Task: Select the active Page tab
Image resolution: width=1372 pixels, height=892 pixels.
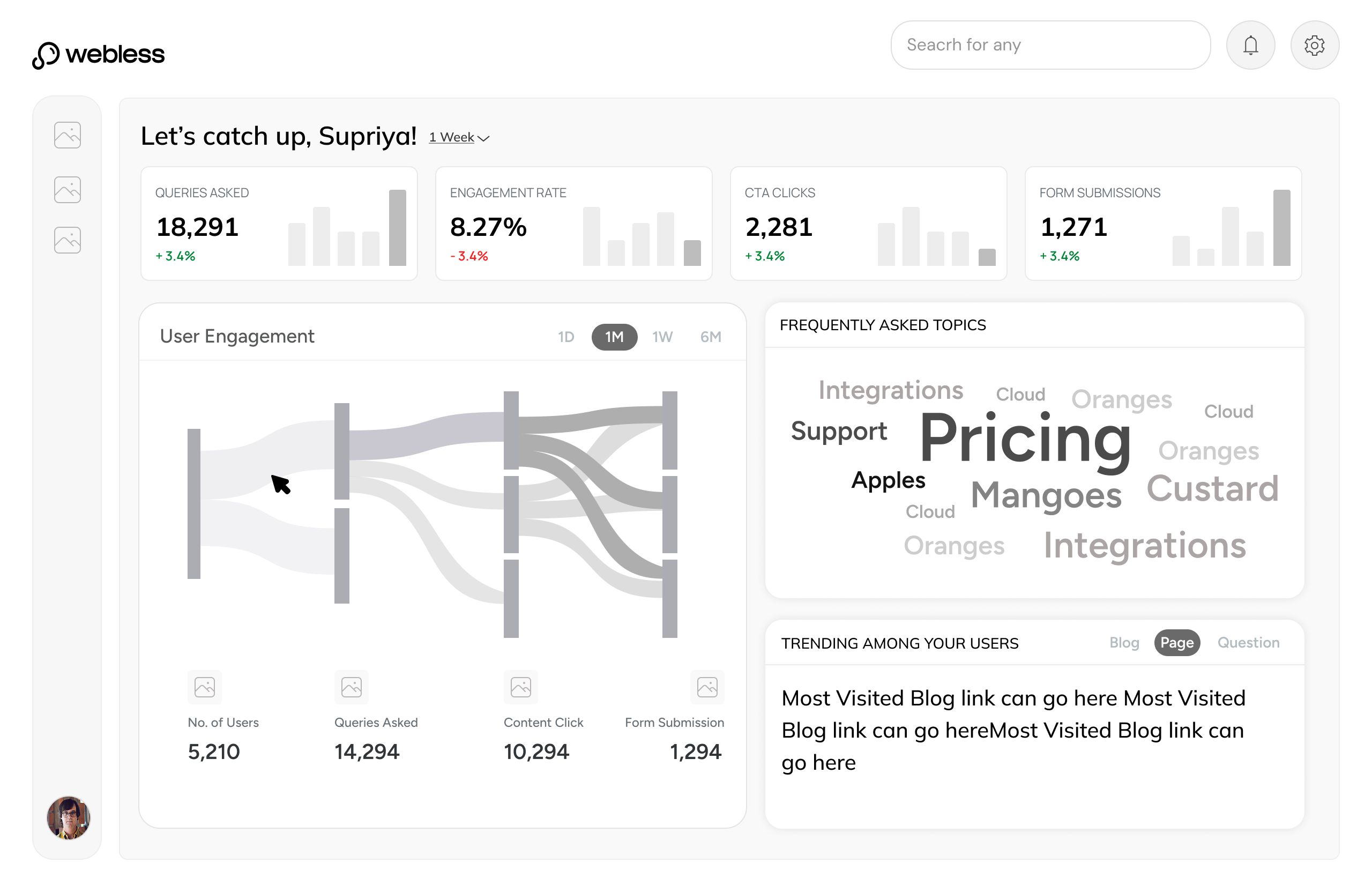Action: (x=1176, y=642)
